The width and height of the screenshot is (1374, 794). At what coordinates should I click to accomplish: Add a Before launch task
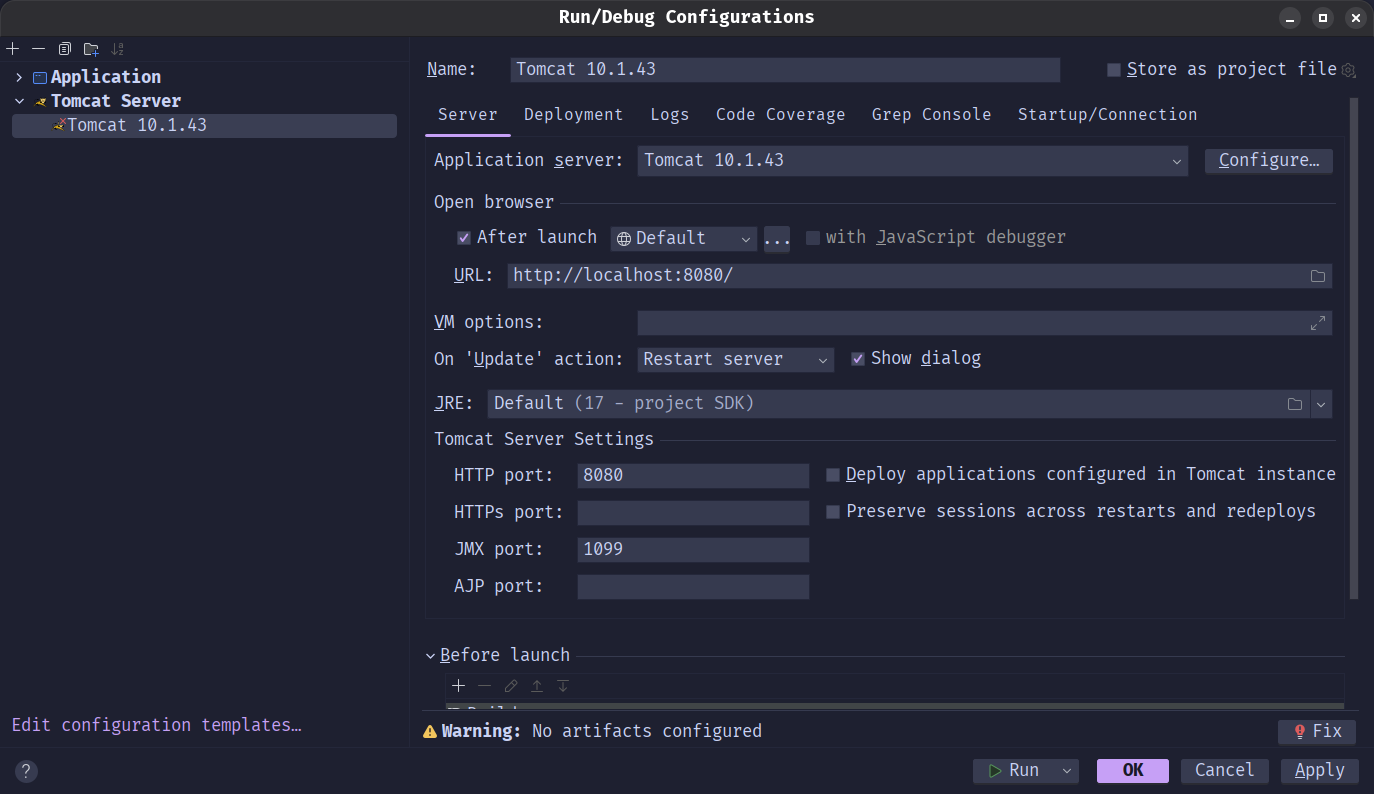[x=458, y=686]
